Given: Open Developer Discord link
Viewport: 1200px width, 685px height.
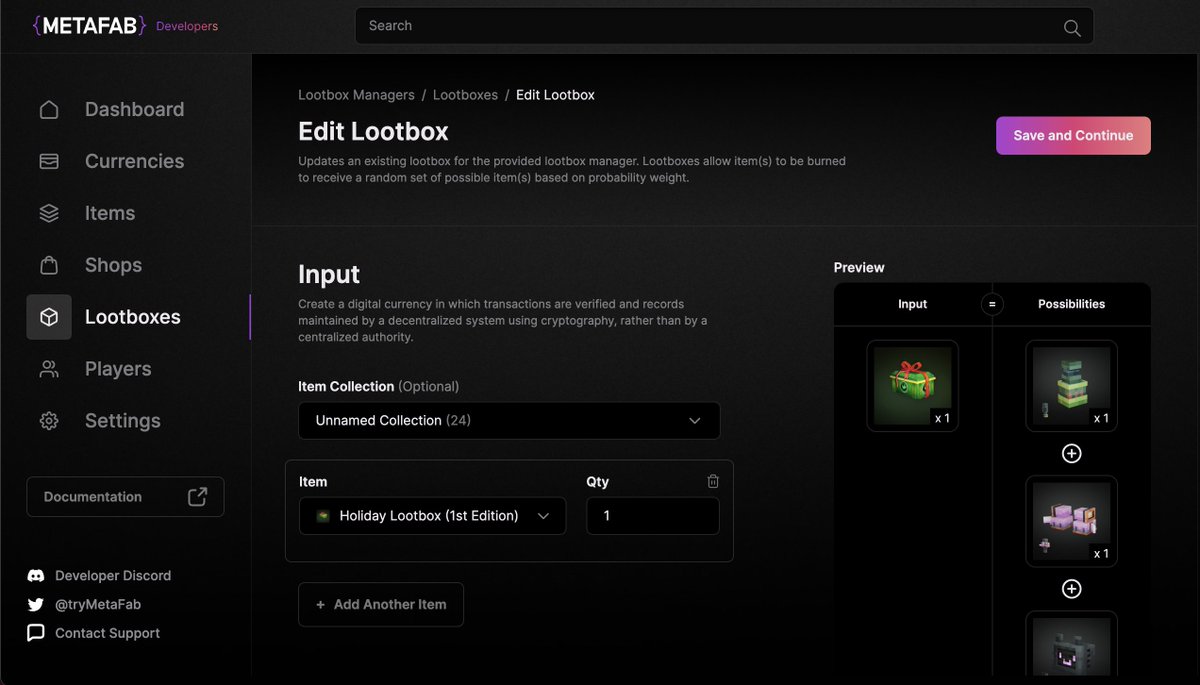Looking at the screenshot, I should tap(113, 576).
